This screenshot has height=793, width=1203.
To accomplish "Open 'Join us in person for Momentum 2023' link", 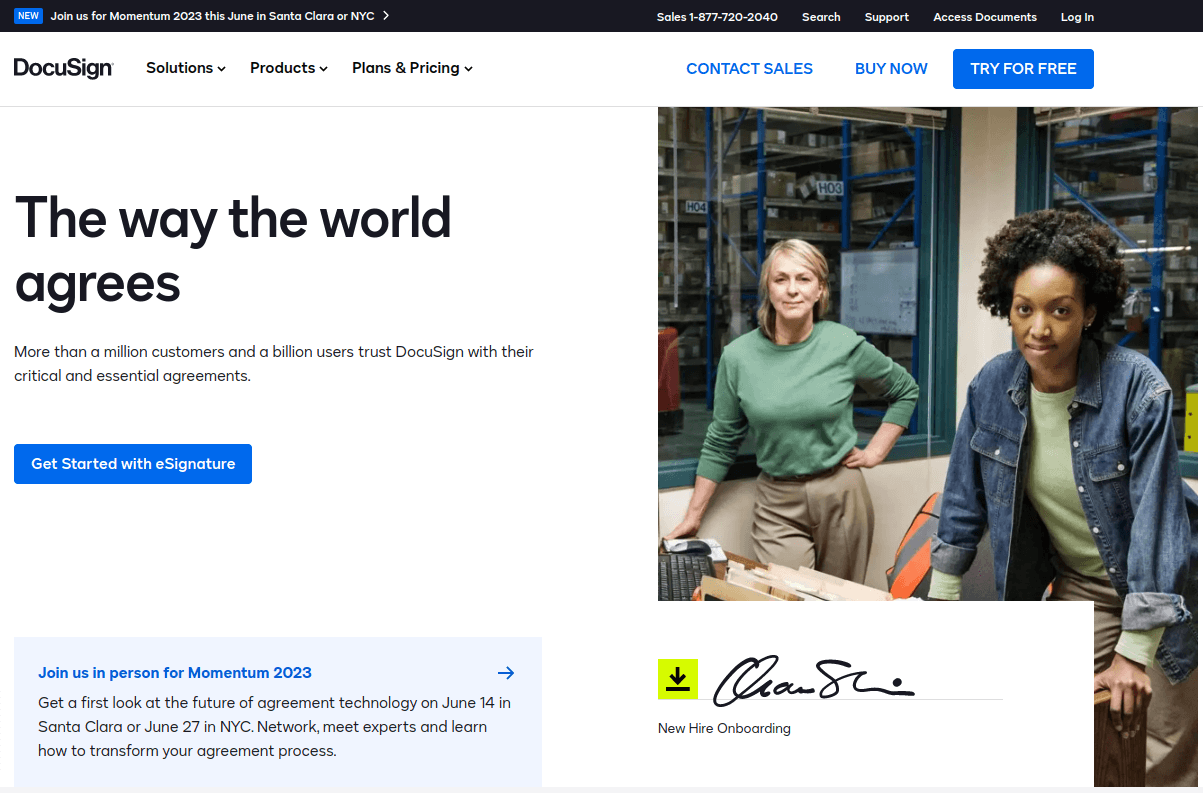I will coord(175,673).
